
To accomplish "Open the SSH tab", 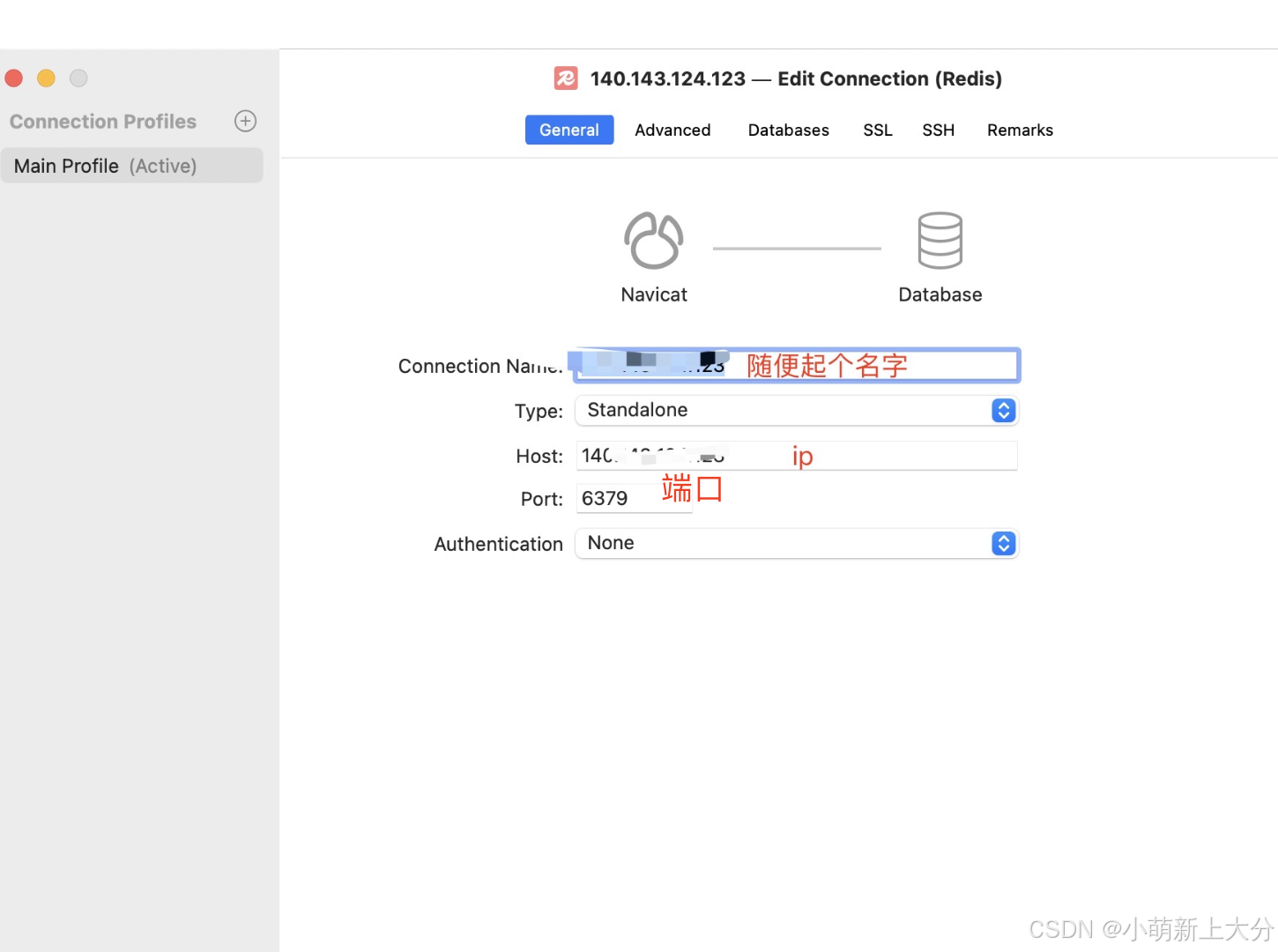I will point(938,130).
